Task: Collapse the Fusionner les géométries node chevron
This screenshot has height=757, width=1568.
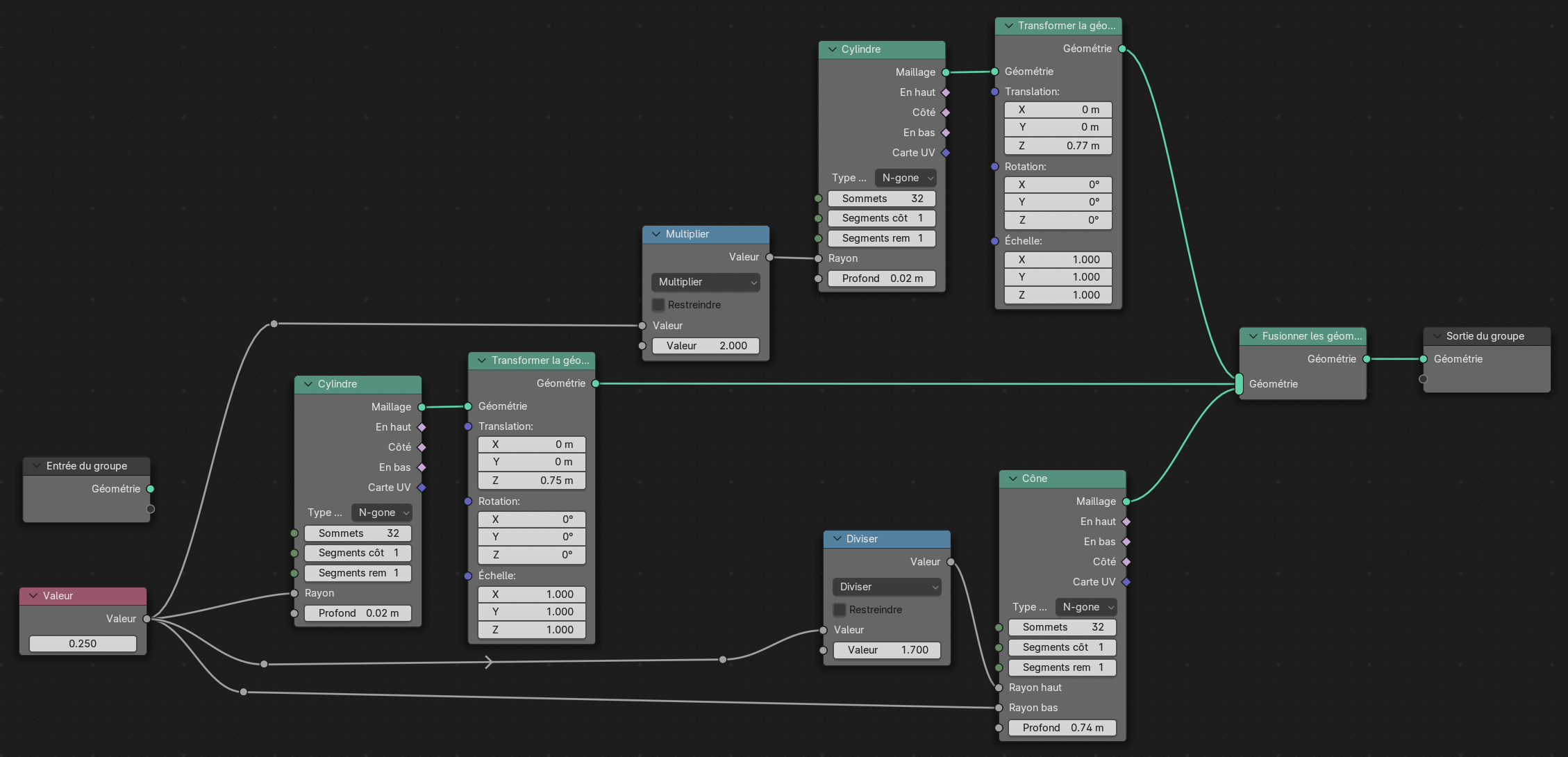Action: (x=1253, y=336)
